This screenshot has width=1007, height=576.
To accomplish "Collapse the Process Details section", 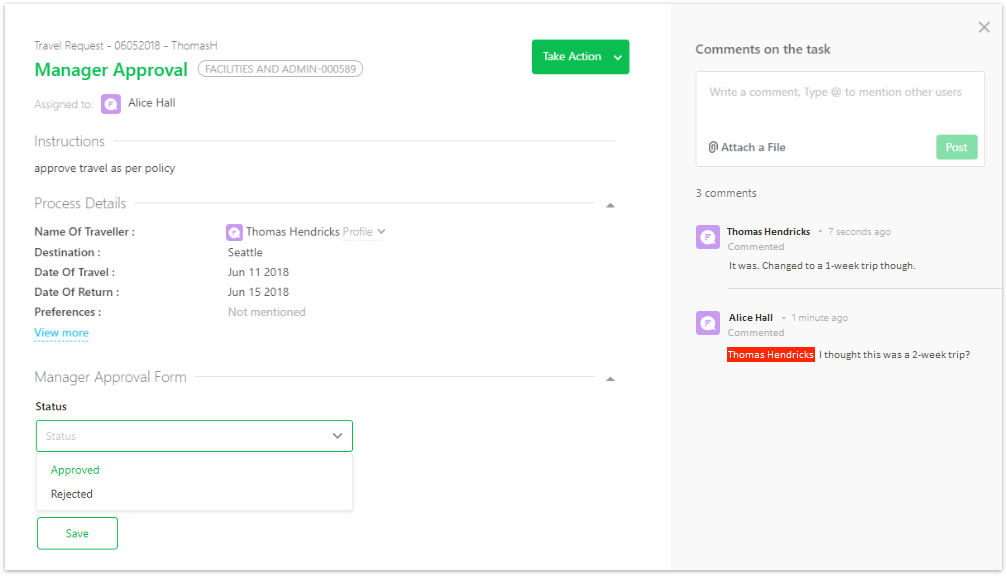I will click(x=610, y=205).
